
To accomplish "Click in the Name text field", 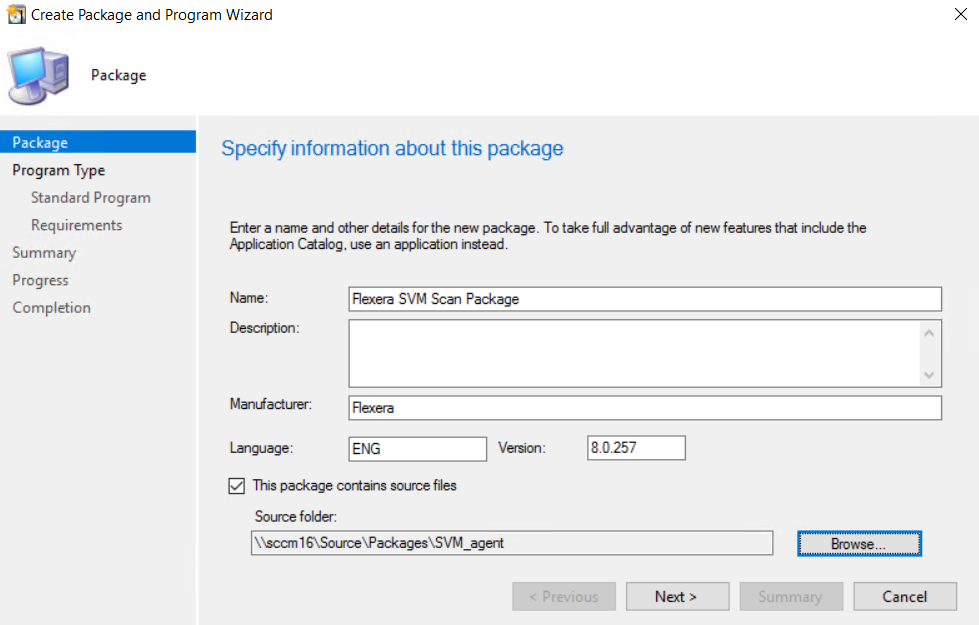I will point(644,299).
